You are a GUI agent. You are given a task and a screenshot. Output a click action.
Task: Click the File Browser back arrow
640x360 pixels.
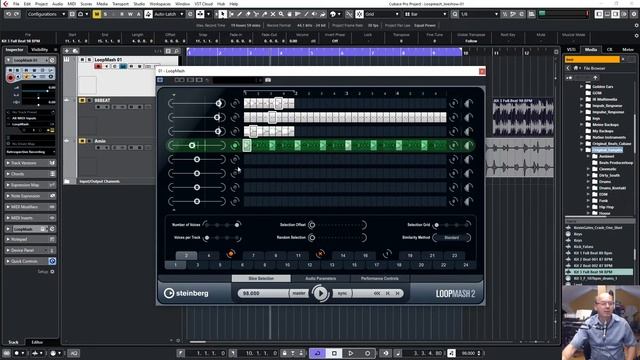coord(569,68)
